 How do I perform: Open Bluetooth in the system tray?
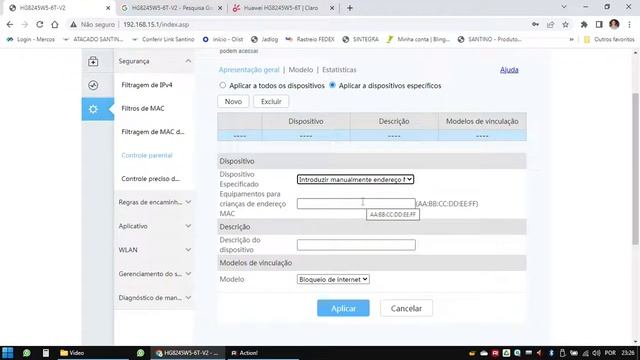[x=551, y=353]
